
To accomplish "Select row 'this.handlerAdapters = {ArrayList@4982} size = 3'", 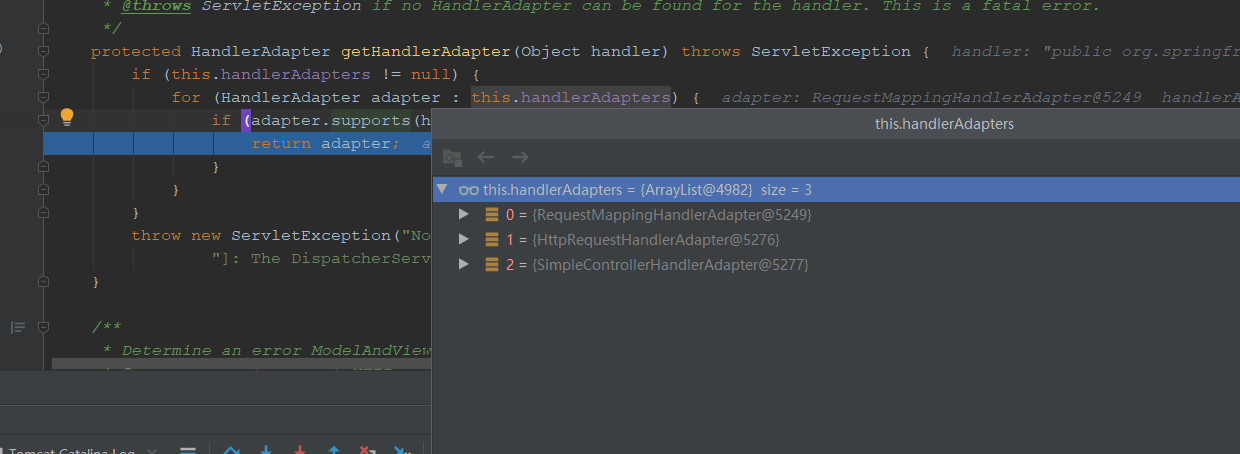I will pos(836,190).
